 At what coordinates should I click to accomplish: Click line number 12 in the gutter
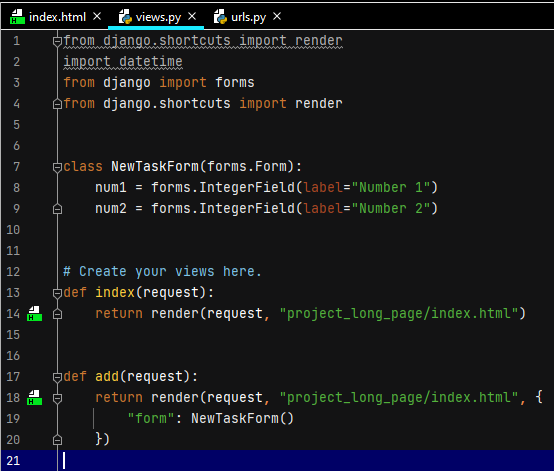click(x=13, y=272)
